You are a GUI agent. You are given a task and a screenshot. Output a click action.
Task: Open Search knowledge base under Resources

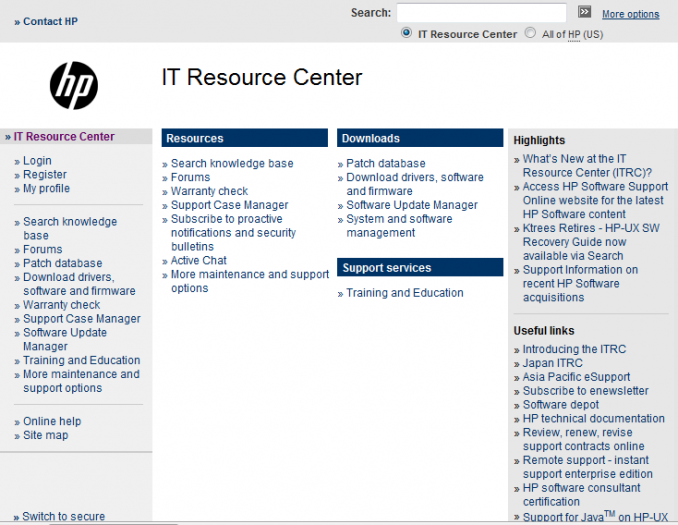tap(232, 163)
